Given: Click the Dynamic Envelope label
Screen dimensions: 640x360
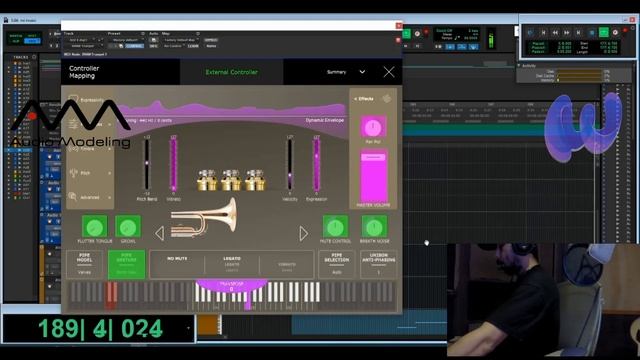Looking at the screenshot, I should click(324, 120).
